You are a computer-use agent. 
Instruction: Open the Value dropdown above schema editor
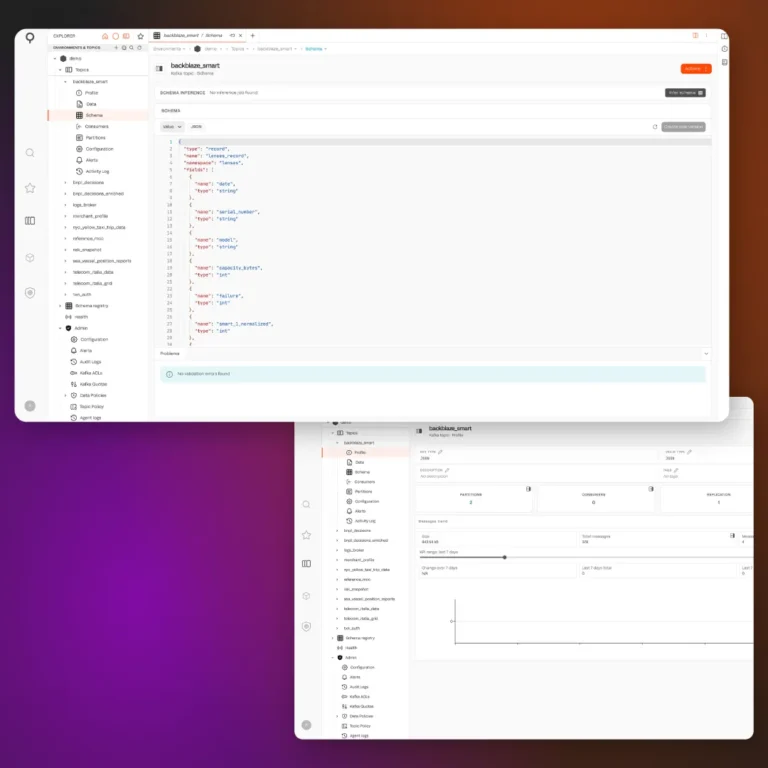(172, 127)
